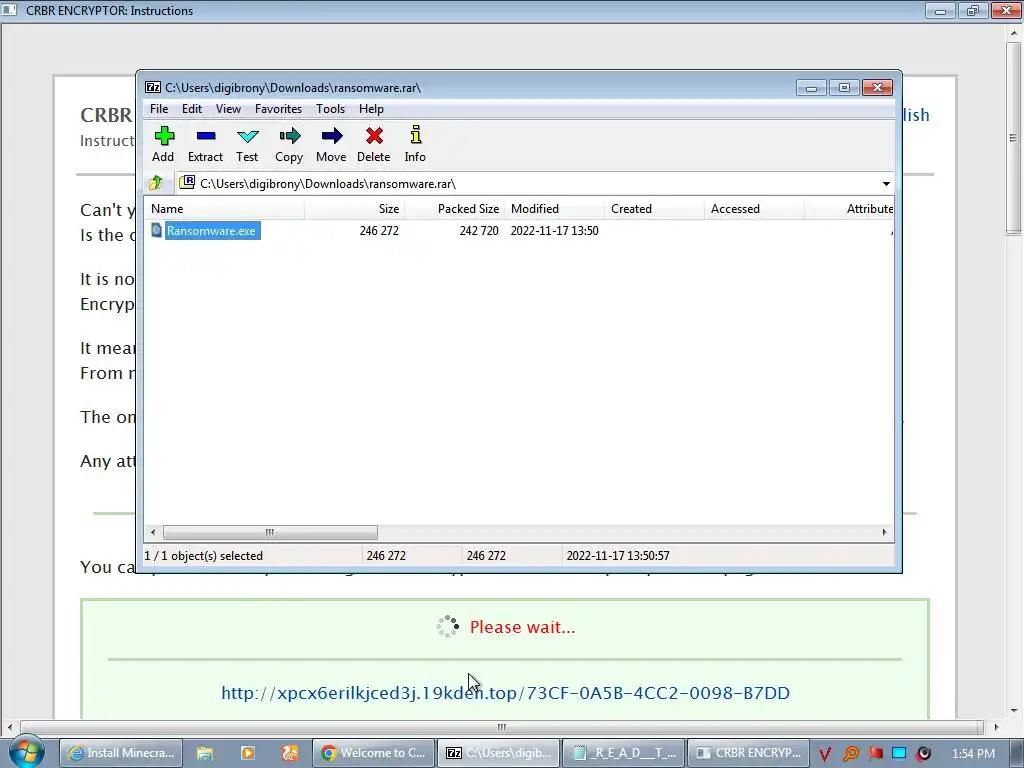Click the 1:54 PM system clock
This screenshot has height=768, width=1024.
click(x=974, y=754)
